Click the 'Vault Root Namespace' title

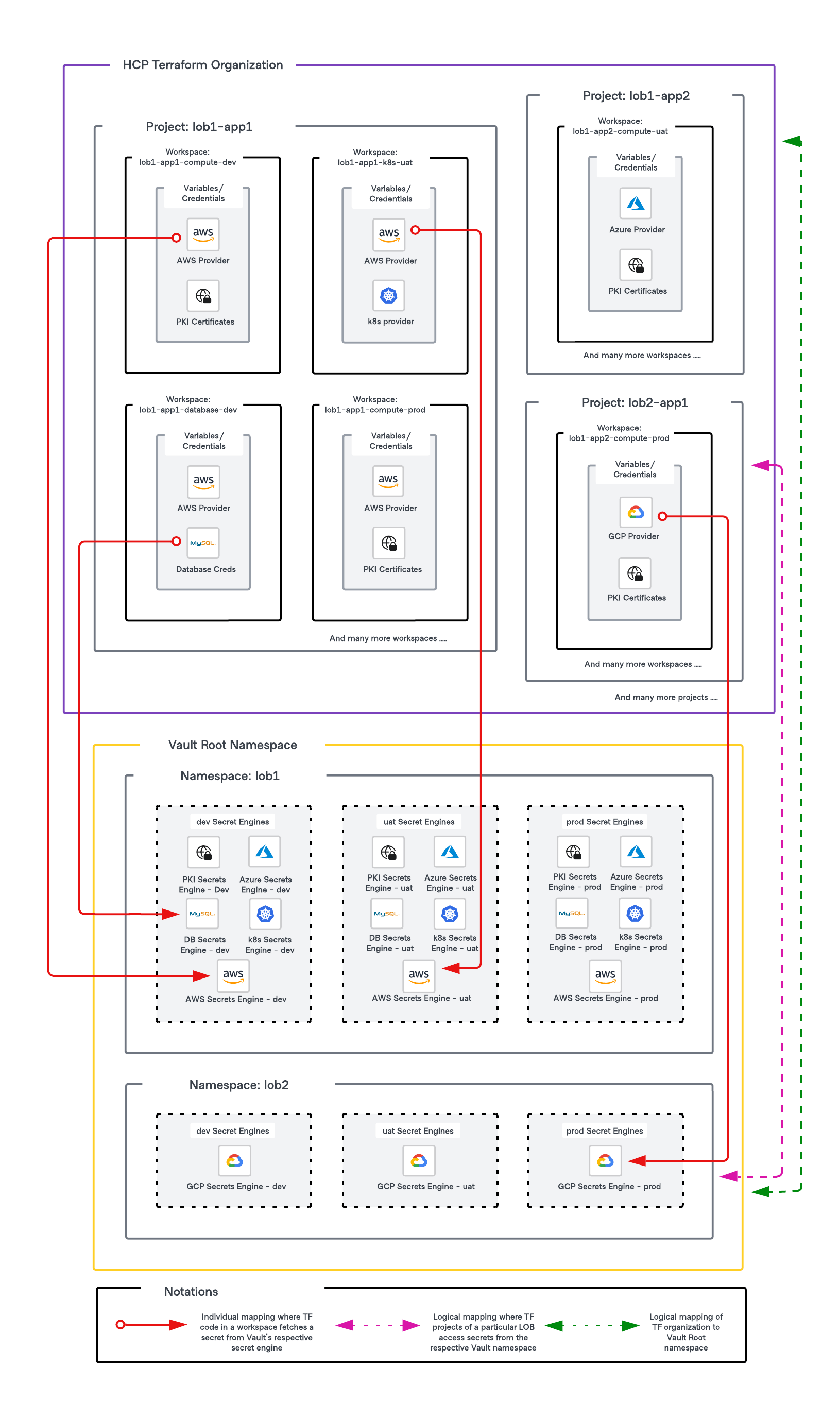233,745
